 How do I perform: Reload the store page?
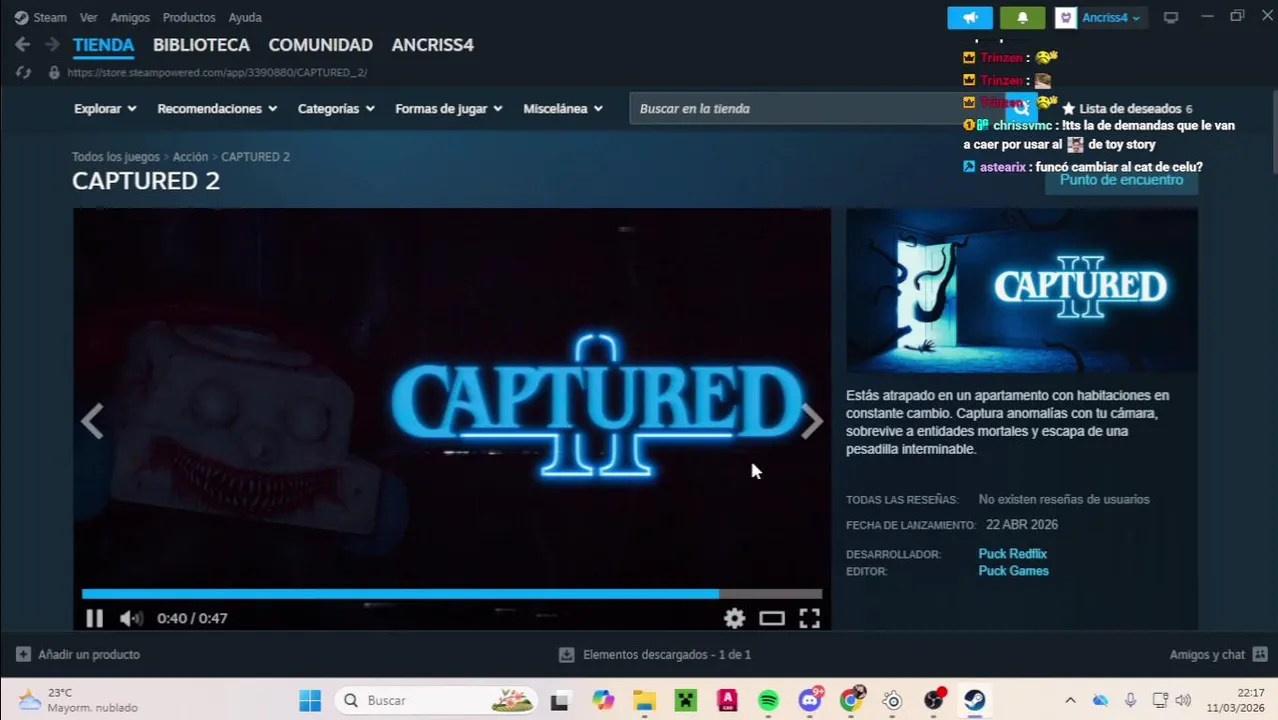point(24,73)
